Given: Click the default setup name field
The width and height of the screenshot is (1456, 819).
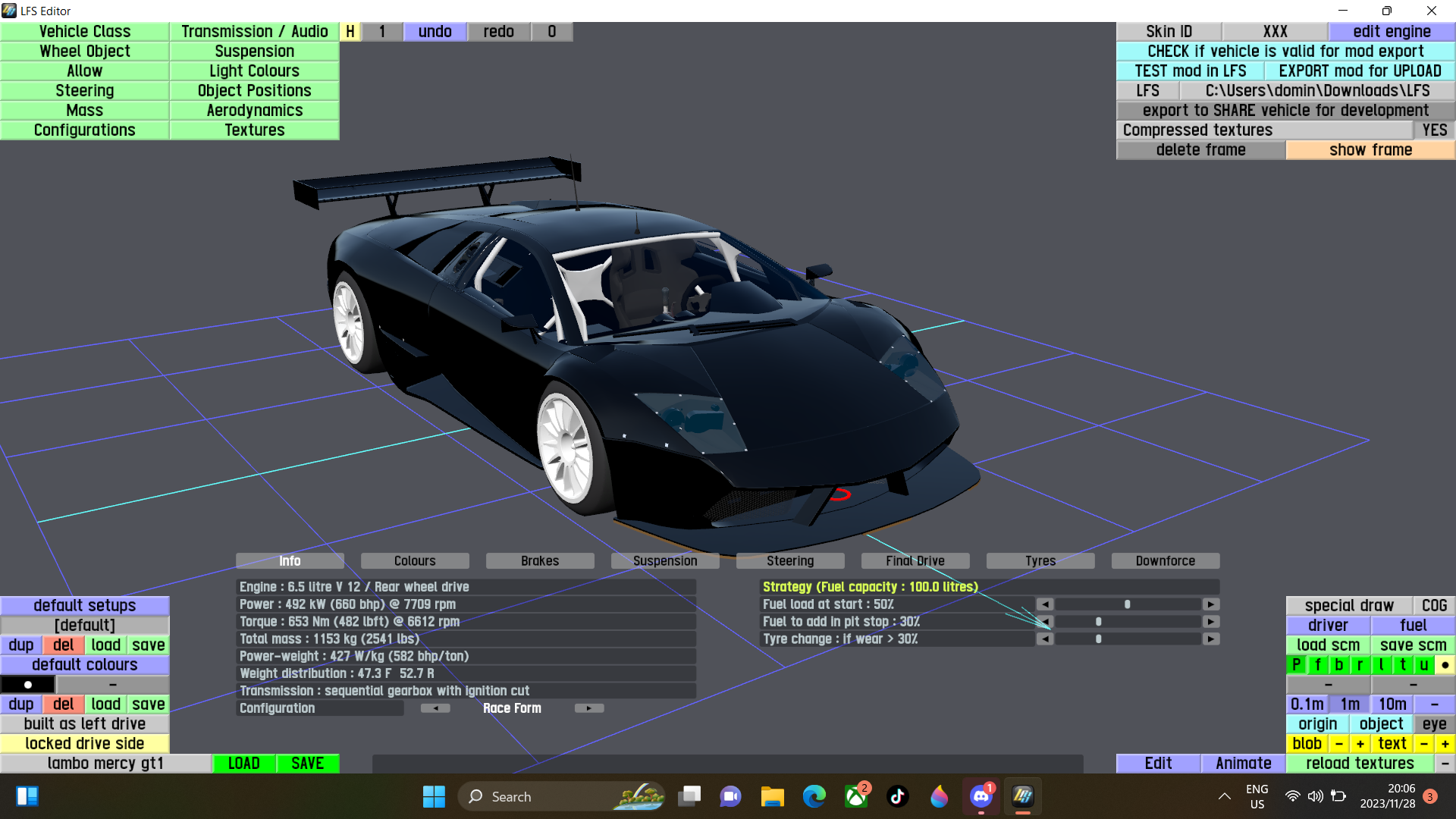Looking at the screenshot, I should pos(84,626).
